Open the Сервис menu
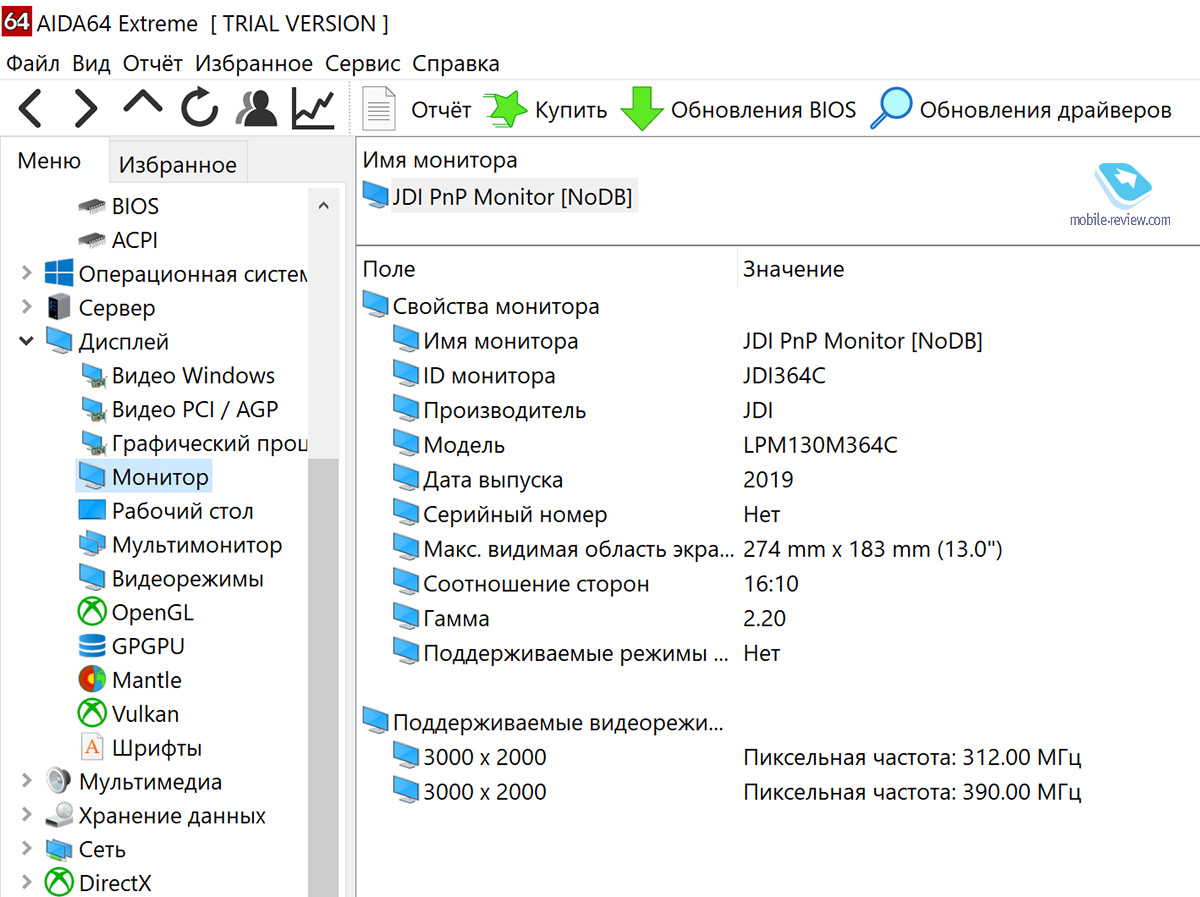This screenshot has width=1200, height=897. click(362, 64)
